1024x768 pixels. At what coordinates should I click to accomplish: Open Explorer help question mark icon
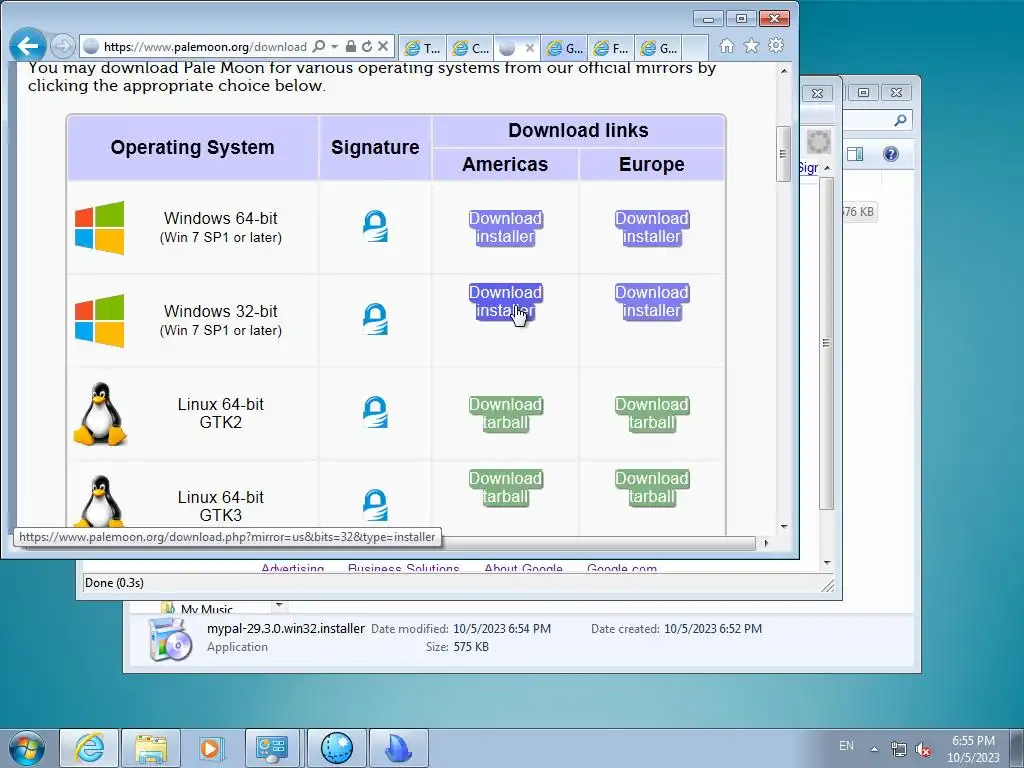tap(891, 154)
